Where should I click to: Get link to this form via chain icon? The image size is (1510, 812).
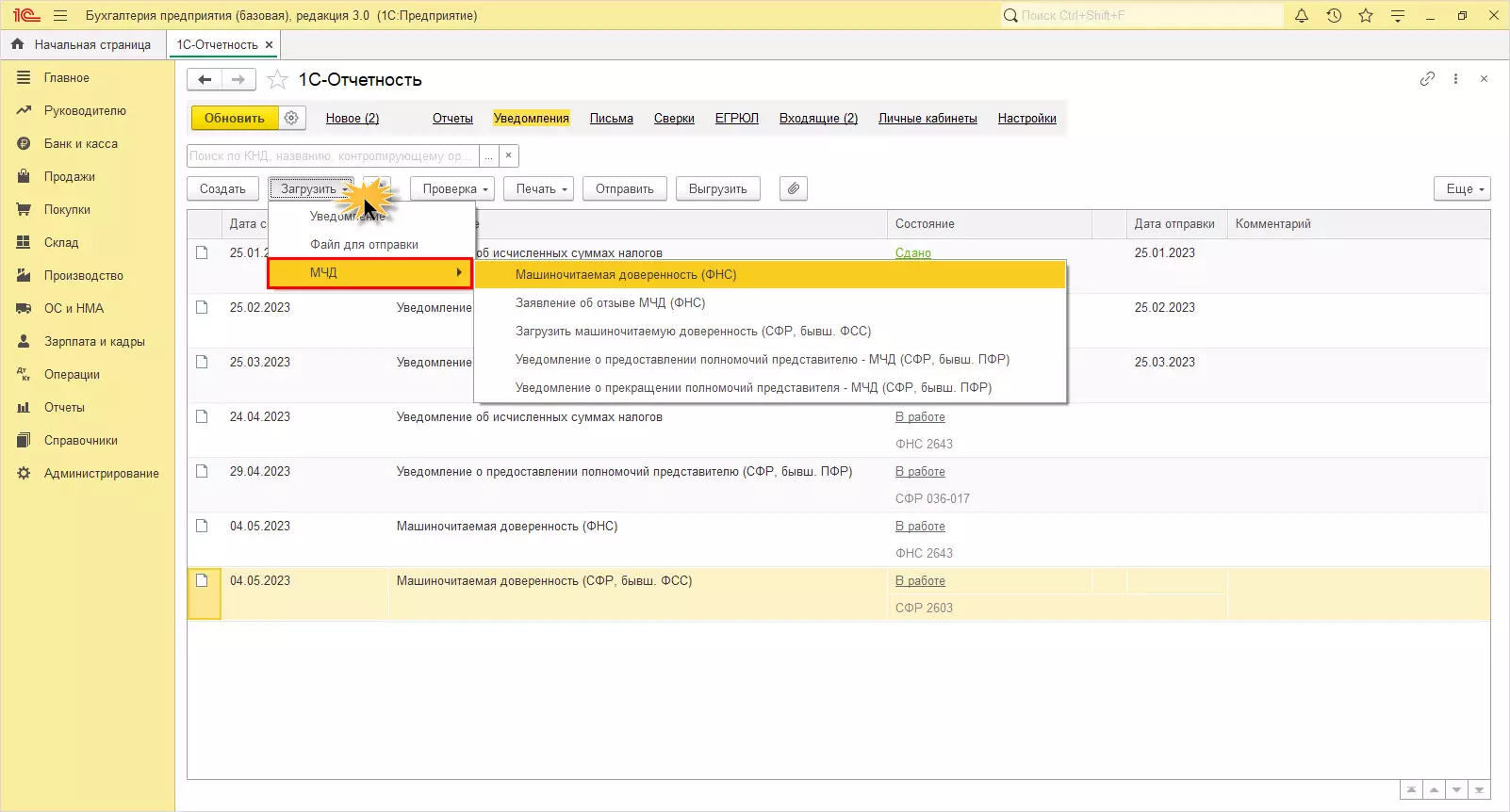(1427, 79)
